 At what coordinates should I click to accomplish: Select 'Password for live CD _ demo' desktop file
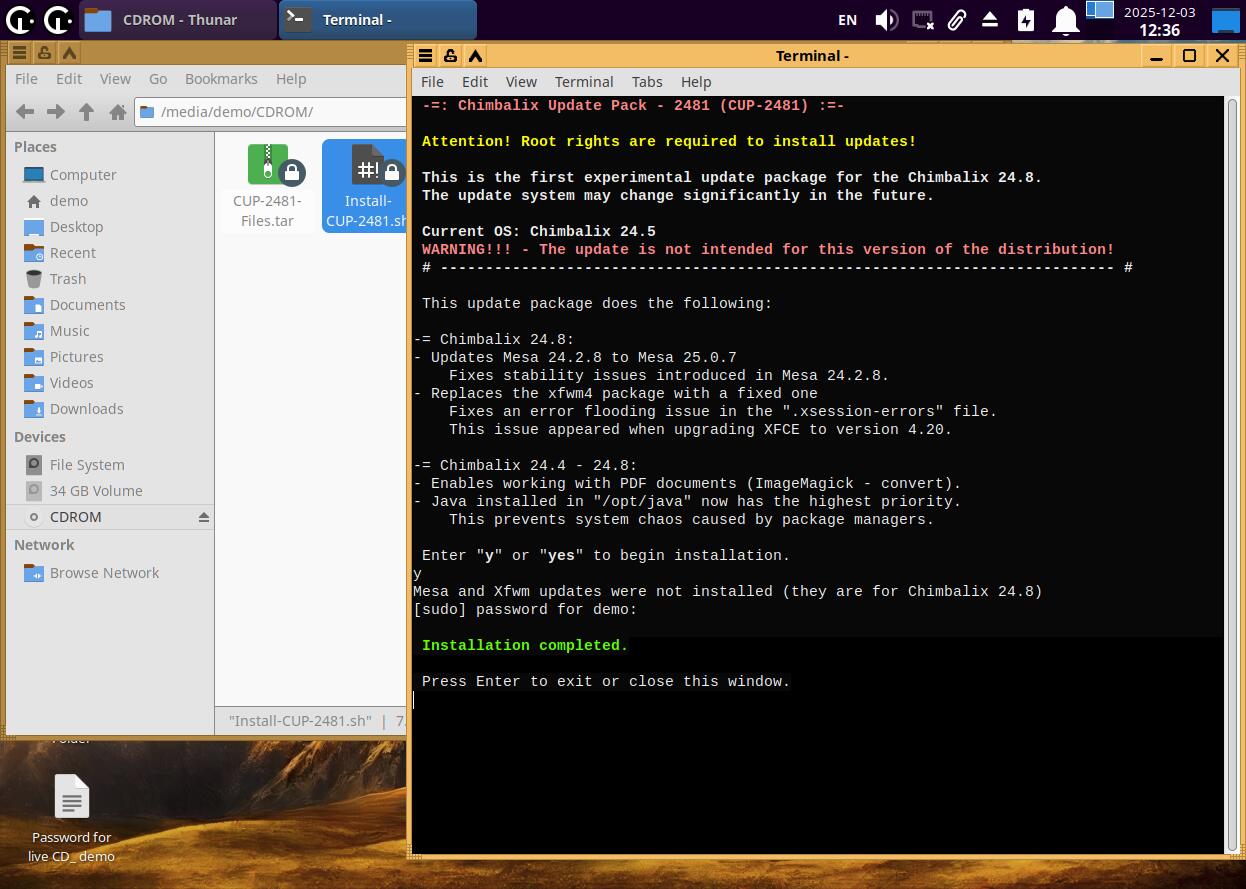(x=71, y=818)
